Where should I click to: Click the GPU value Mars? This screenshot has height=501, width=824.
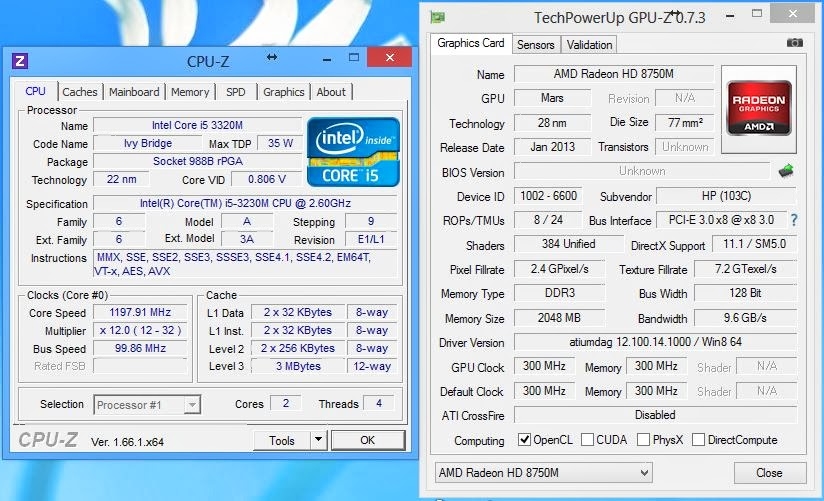point(552,98)
